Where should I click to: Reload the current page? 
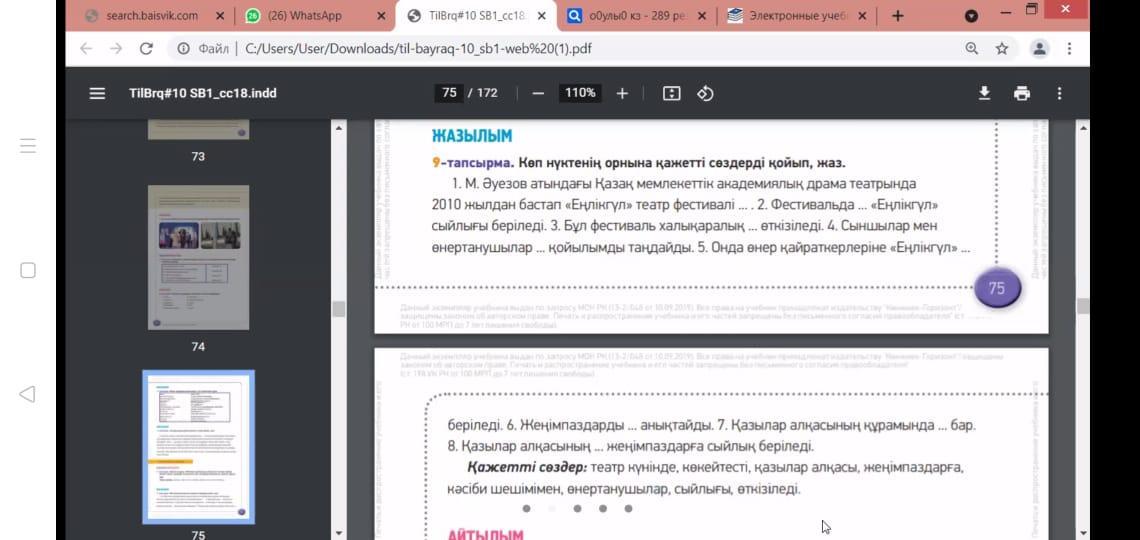(x=146, y=49)
